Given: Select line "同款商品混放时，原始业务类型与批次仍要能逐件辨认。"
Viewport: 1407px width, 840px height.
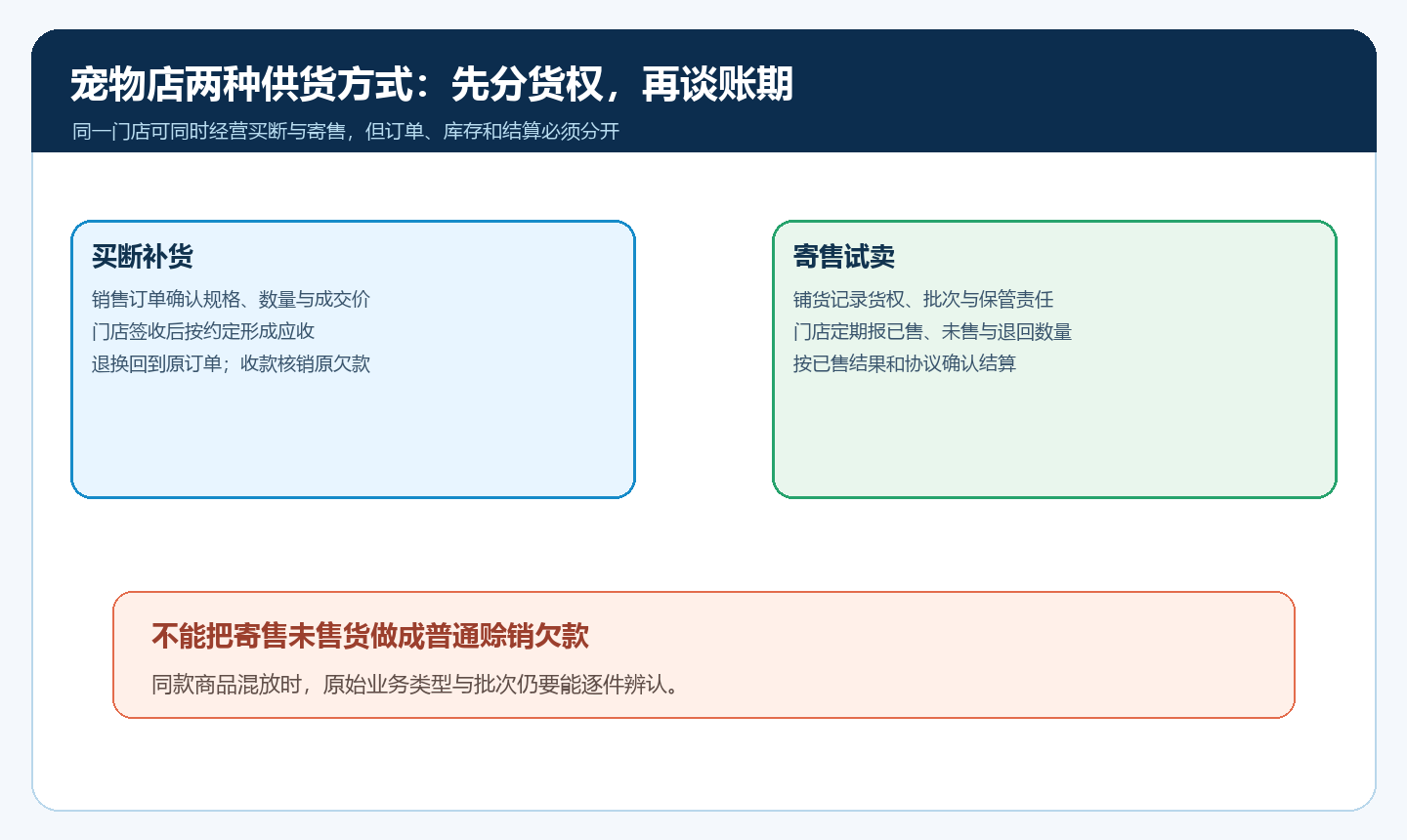Looking at the screenshot, I should [415, 684].
